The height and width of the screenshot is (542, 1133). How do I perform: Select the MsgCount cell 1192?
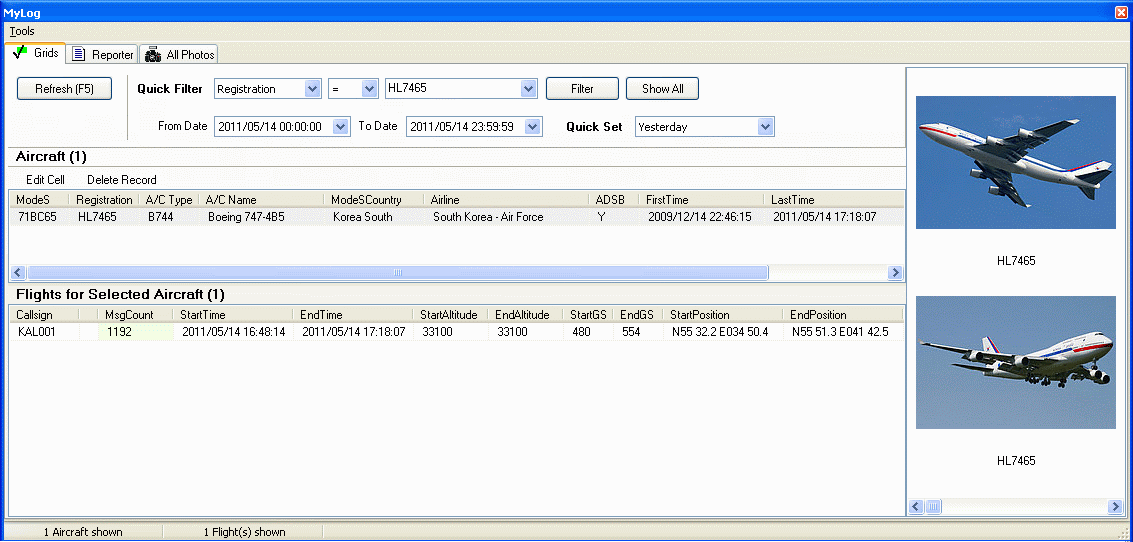pos(135,332)
